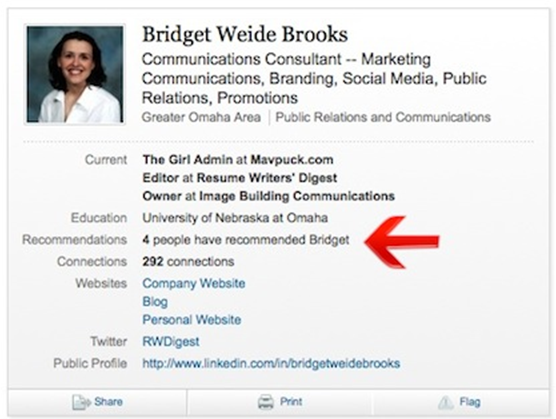Click the name Bridget Weide Brooks
Screen dimensions: 556x419
click(245, 34)
